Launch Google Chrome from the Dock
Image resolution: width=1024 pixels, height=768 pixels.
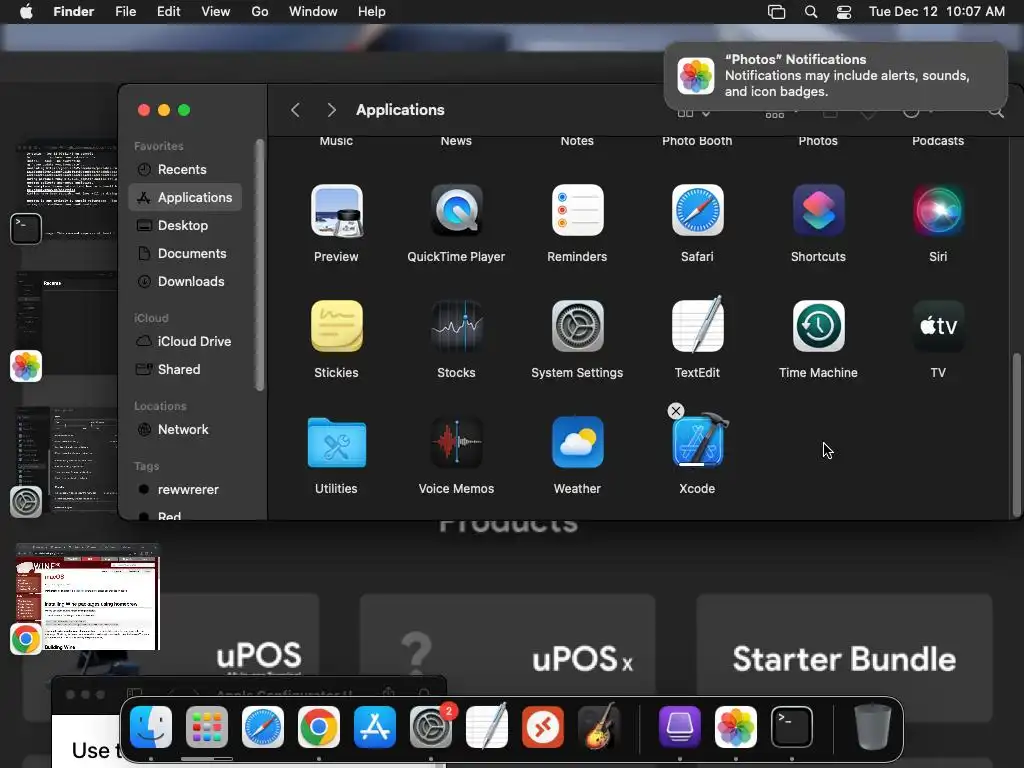click(x=319, y=727)
